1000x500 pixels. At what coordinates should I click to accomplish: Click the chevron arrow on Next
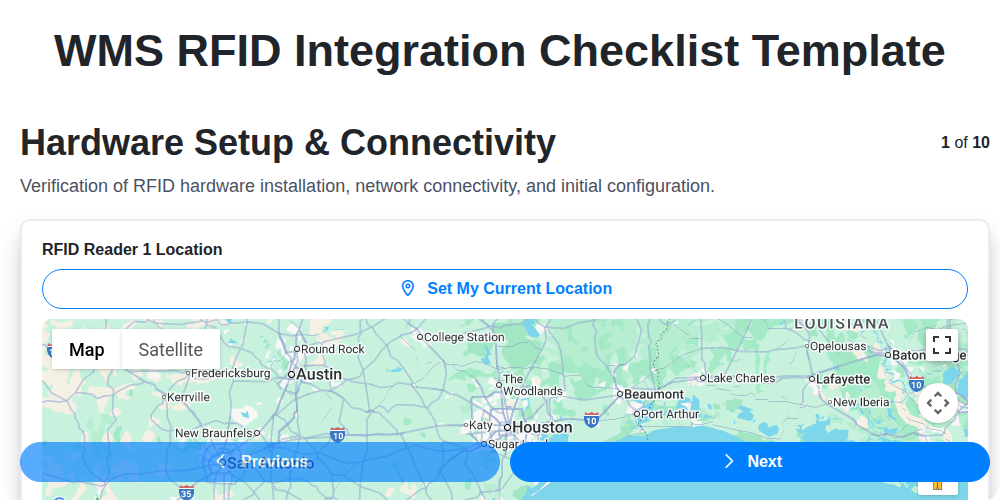click(729, 461)
